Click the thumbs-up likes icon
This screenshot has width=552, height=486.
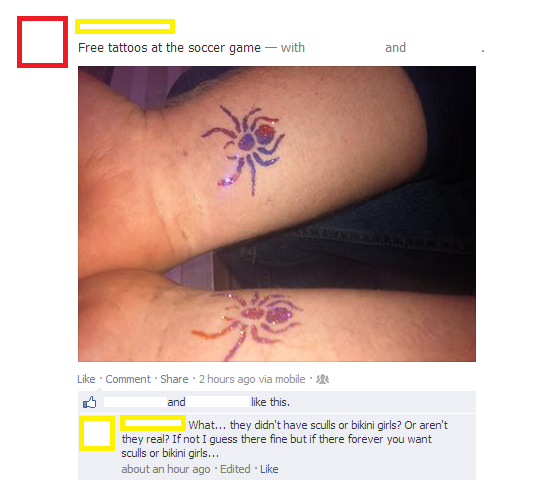(x=89, y=402)
